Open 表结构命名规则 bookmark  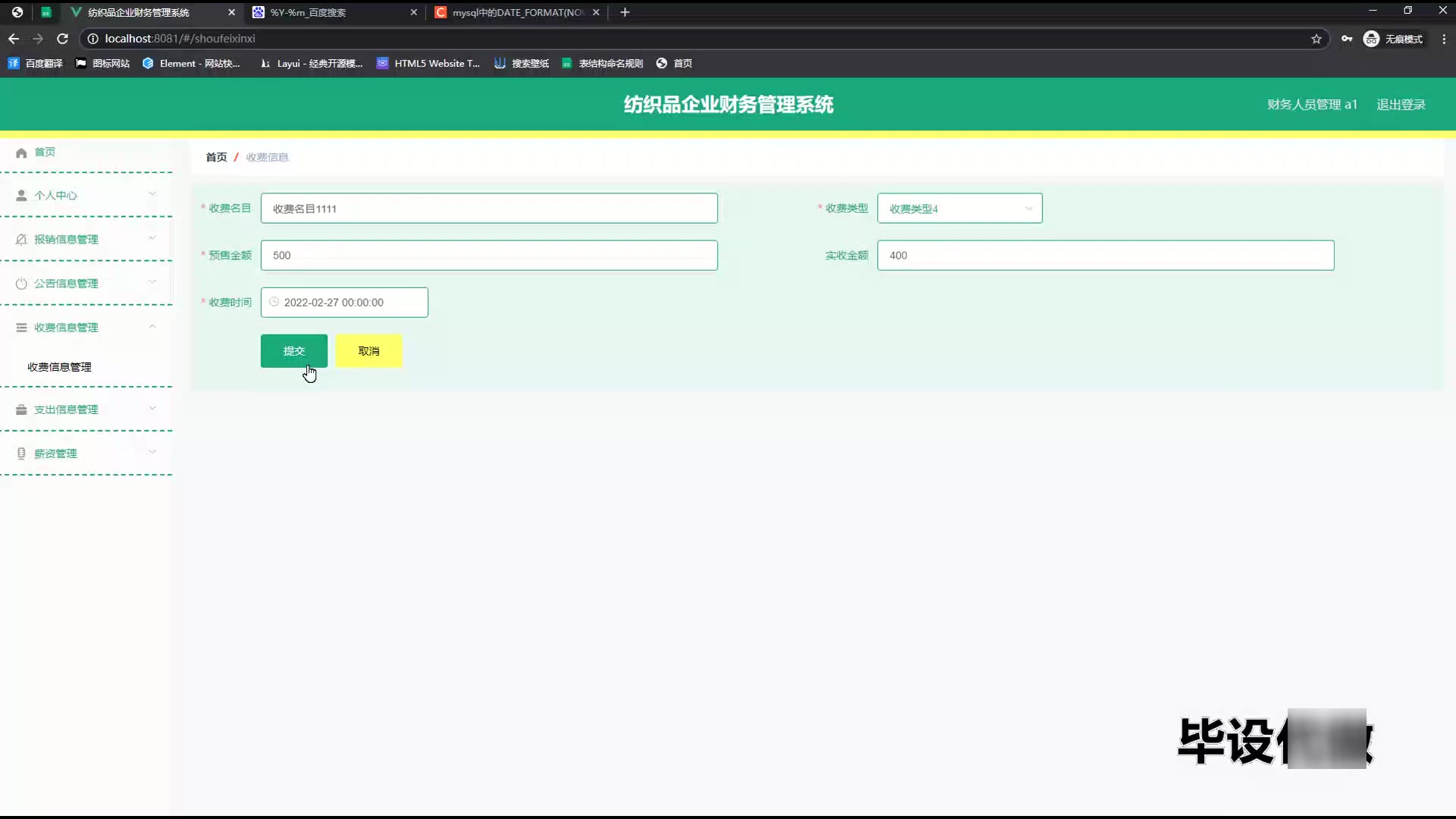point(603,64)
